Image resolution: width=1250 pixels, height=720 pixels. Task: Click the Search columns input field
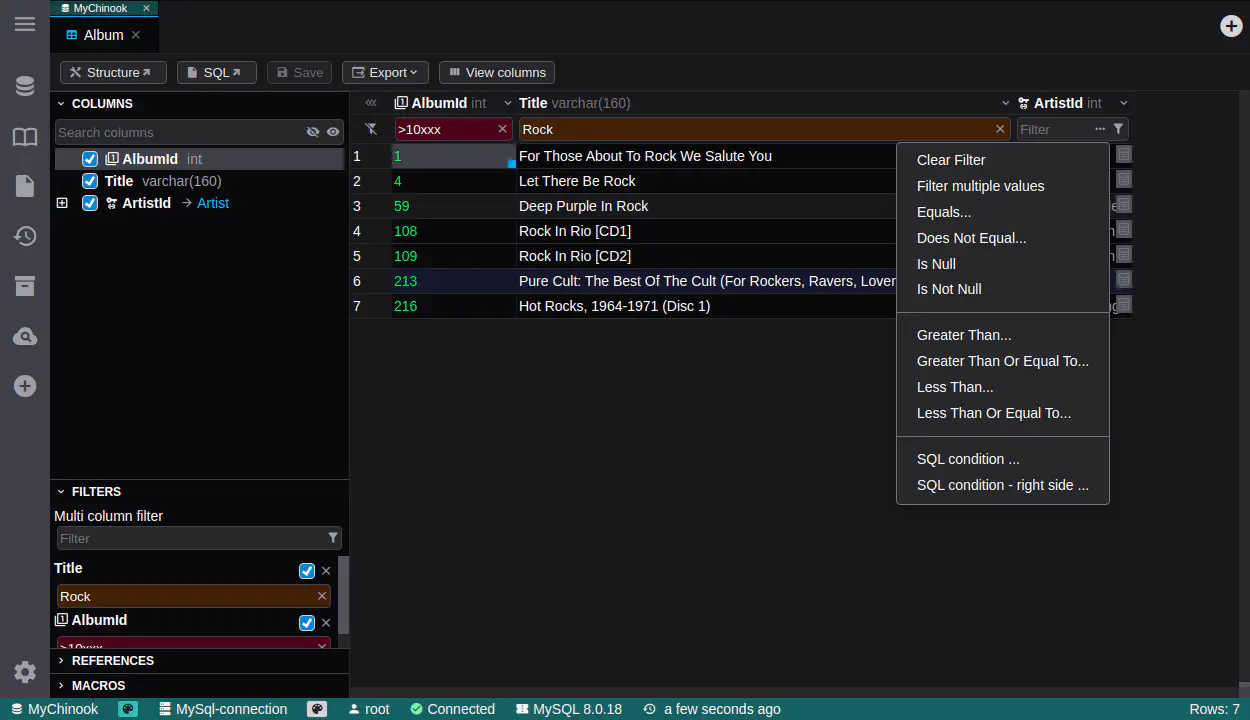178,132
